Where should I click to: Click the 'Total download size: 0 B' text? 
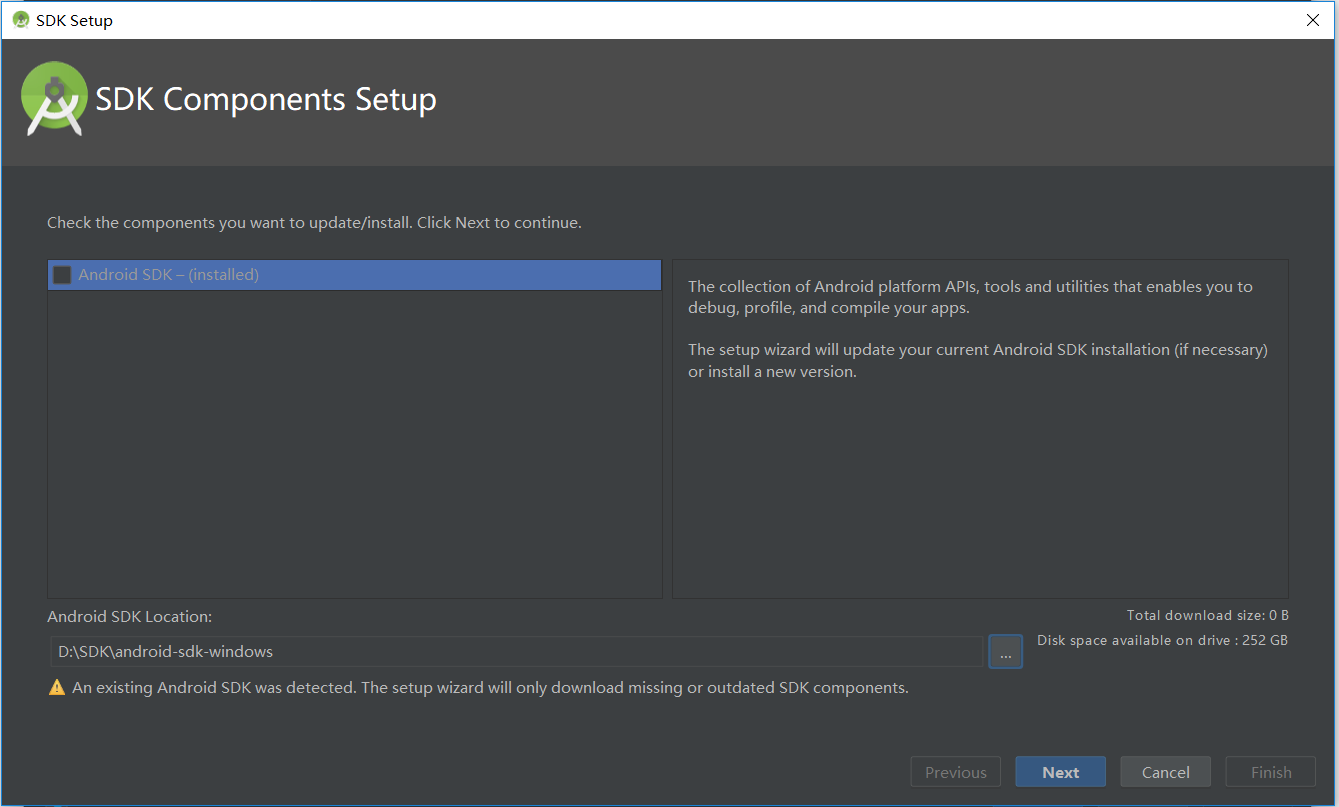pos(1207,616)
